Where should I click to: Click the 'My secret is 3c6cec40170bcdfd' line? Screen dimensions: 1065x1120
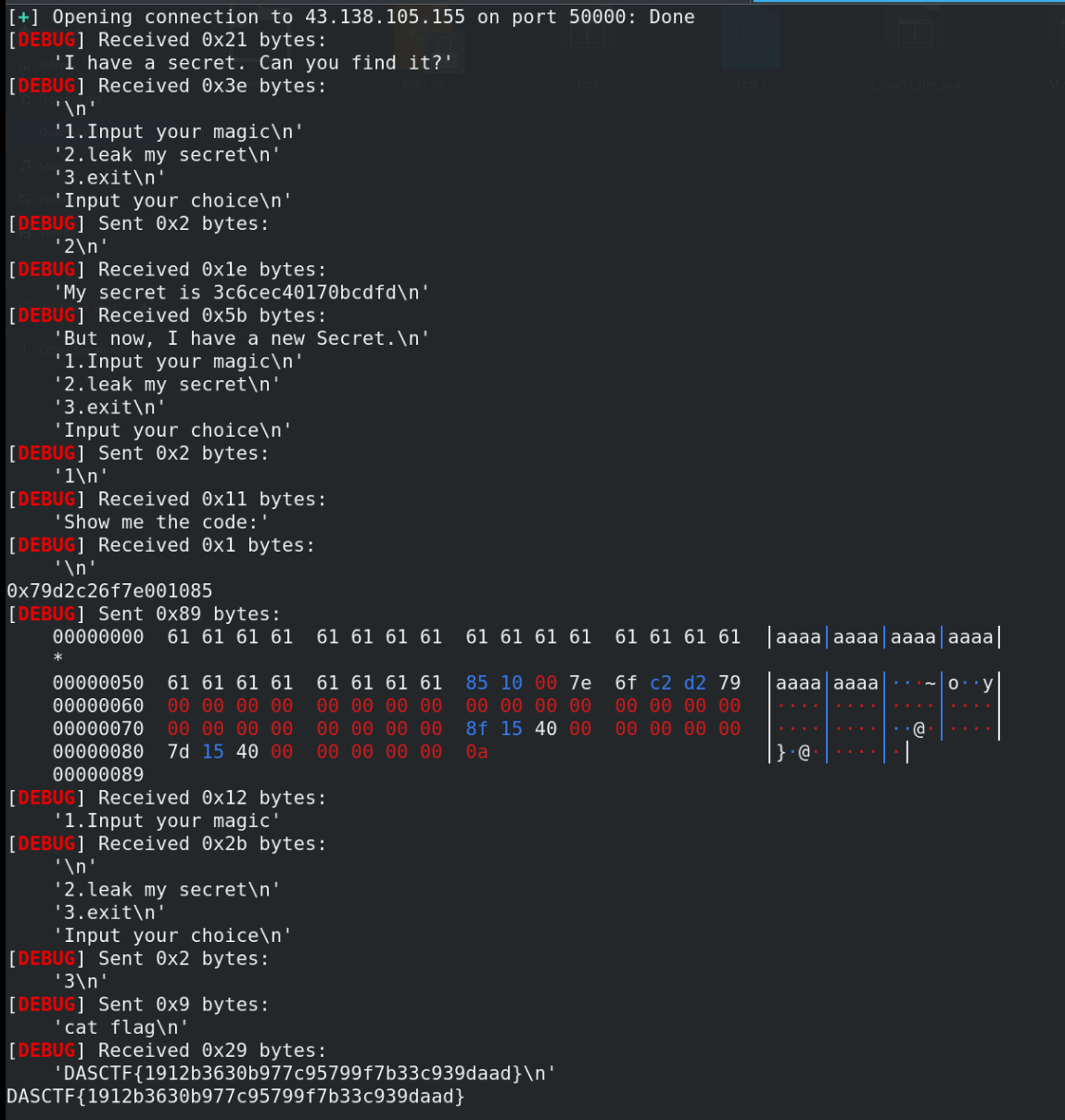click(x=241, y=292)
